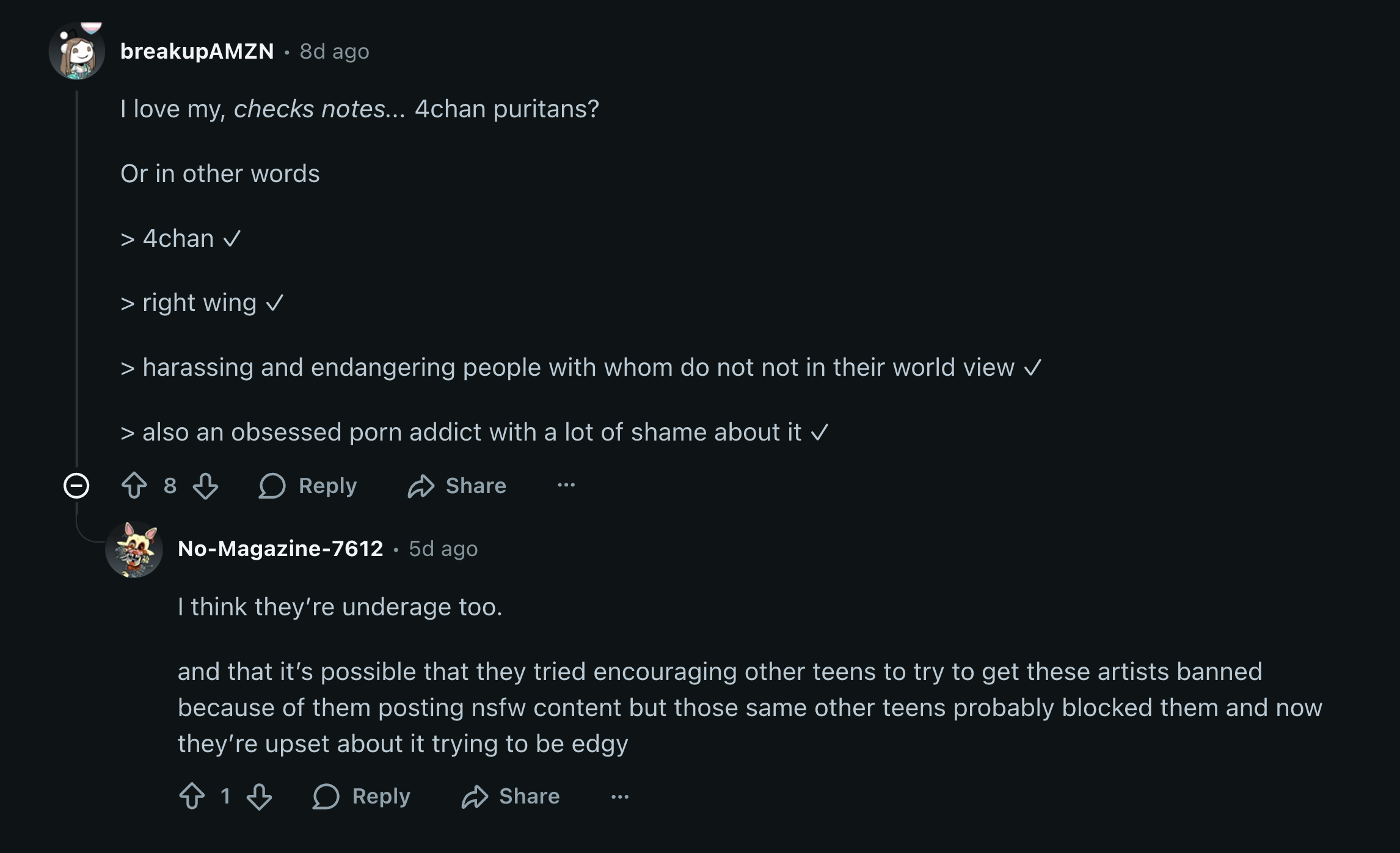This screenshot has width=1400, height=853.
Task: Upvote breakupAMZN's comment
Action: [134, 486]
